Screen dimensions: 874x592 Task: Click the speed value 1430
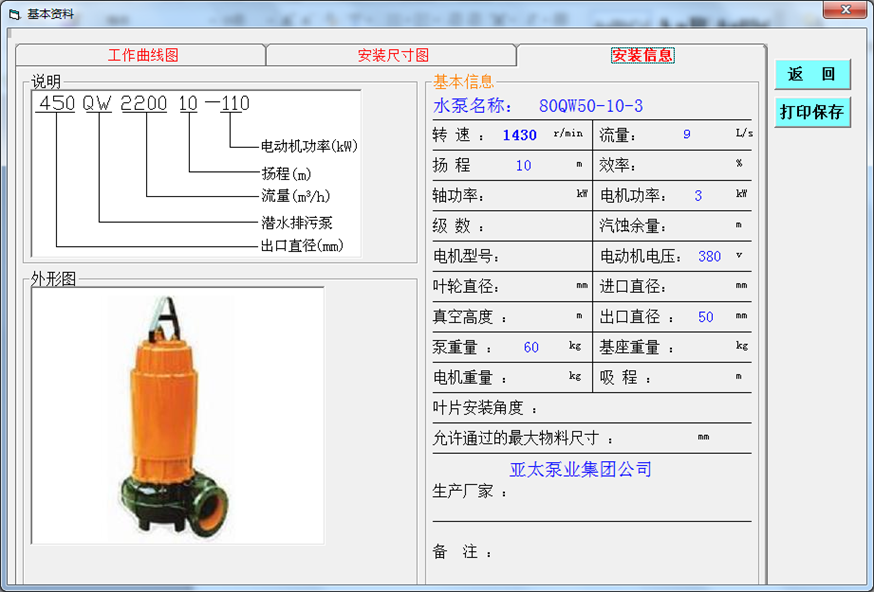[519, 135]
